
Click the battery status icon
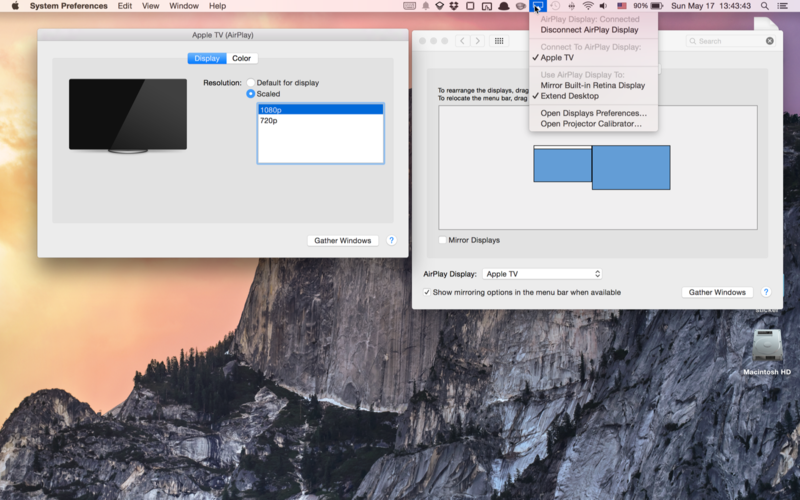pos(657,6)
